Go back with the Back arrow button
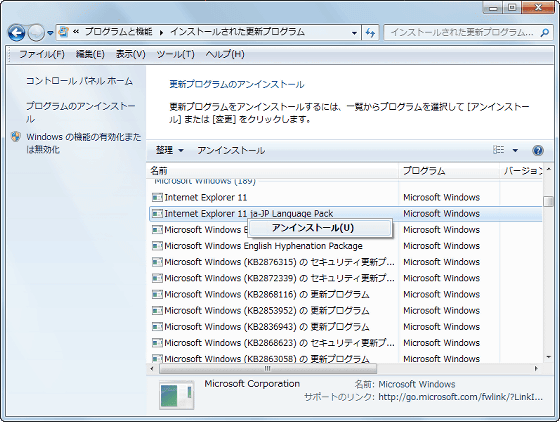The image size is (560, 422). pos(16,33)
